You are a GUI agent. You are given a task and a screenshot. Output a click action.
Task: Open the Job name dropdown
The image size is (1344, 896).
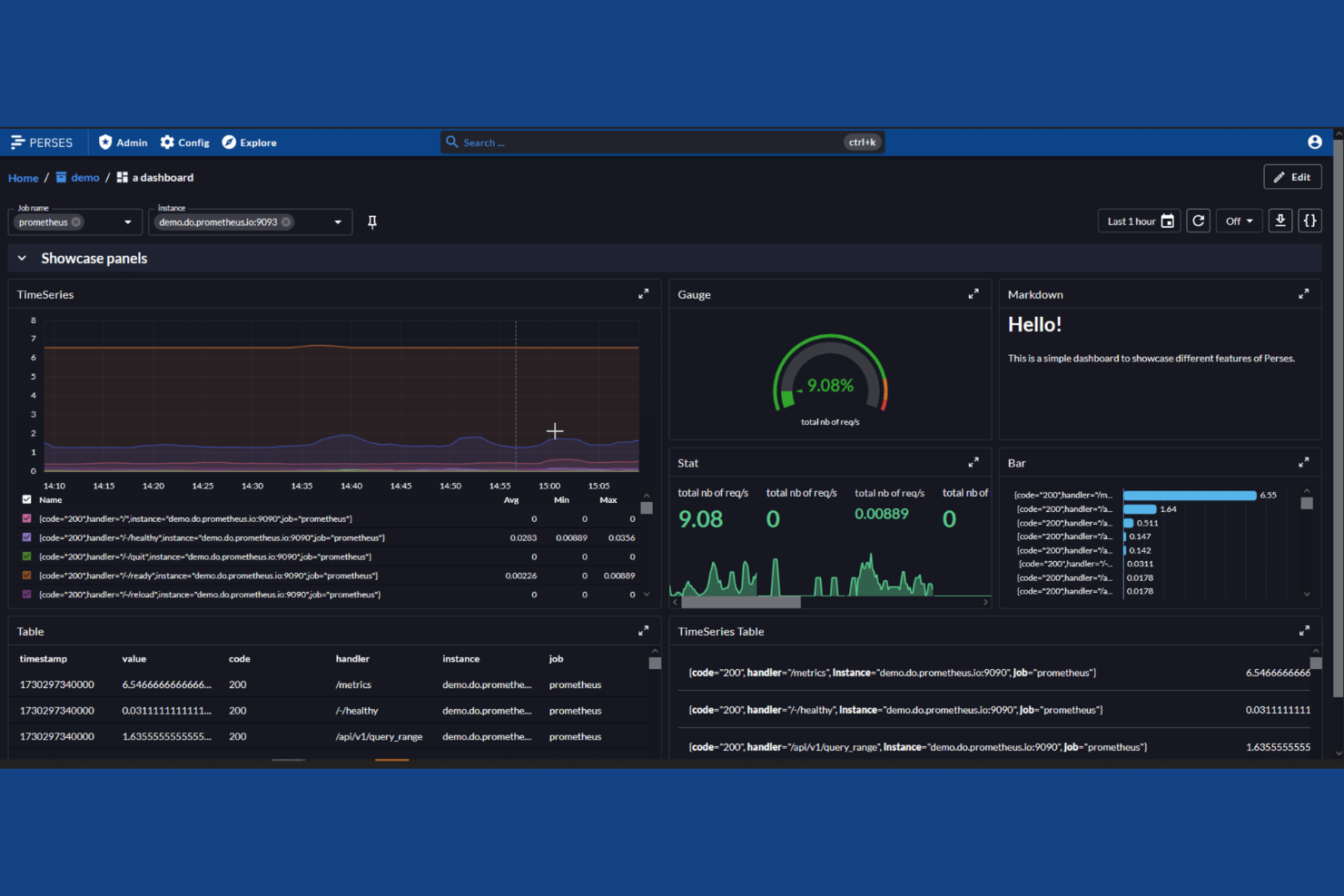(x=128, y=222)
